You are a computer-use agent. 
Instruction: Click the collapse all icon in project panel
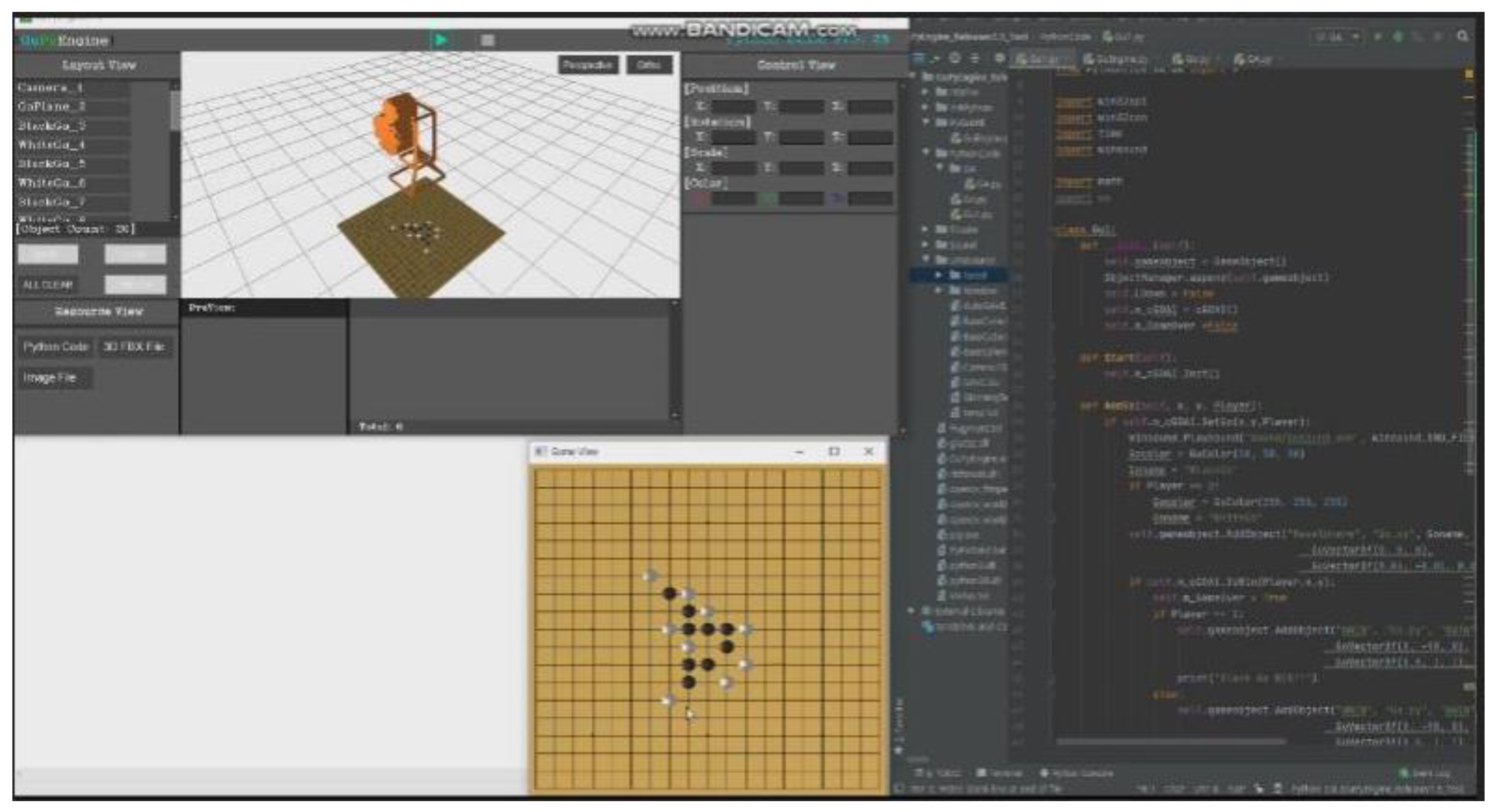(975, 58)
